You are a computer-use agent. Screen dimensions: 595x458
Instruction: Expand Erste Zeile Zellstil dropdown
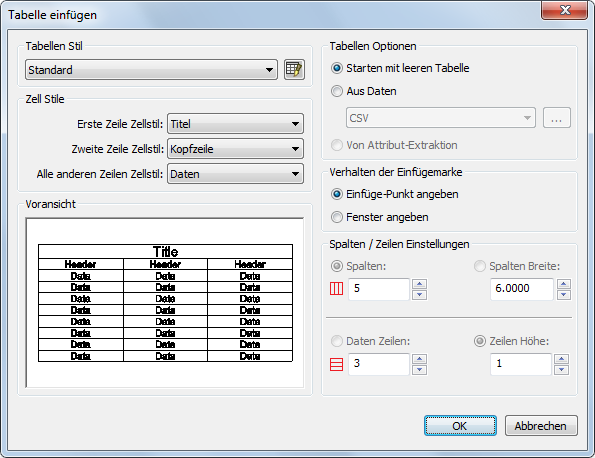tap(235, 124)
